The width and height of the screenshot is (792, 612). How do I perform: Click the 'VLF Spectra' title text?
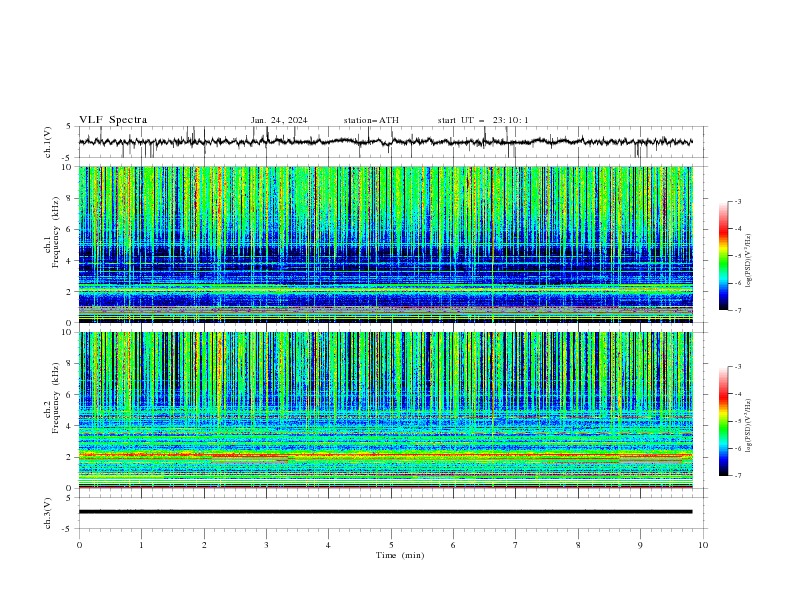(x=113, y=120)
